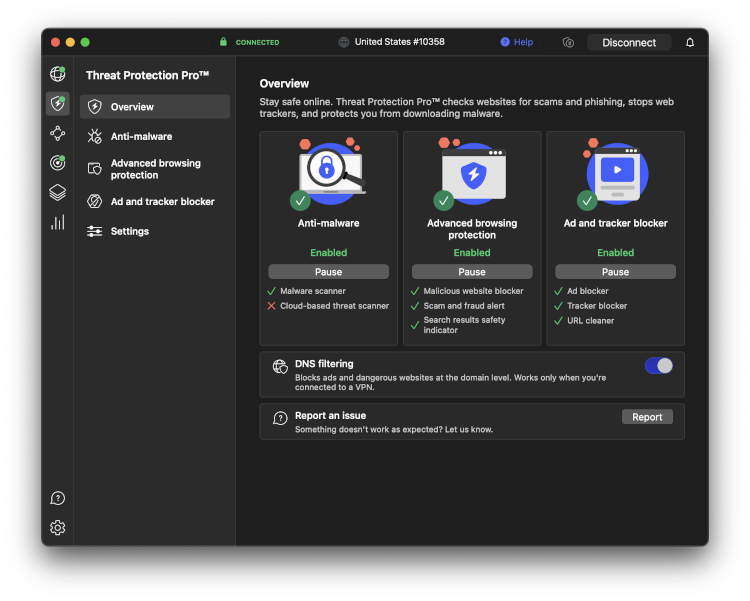Click Enabled status under Ad and tracker blocker
This screenshot has width=750, height=601.
click(616, 253)
